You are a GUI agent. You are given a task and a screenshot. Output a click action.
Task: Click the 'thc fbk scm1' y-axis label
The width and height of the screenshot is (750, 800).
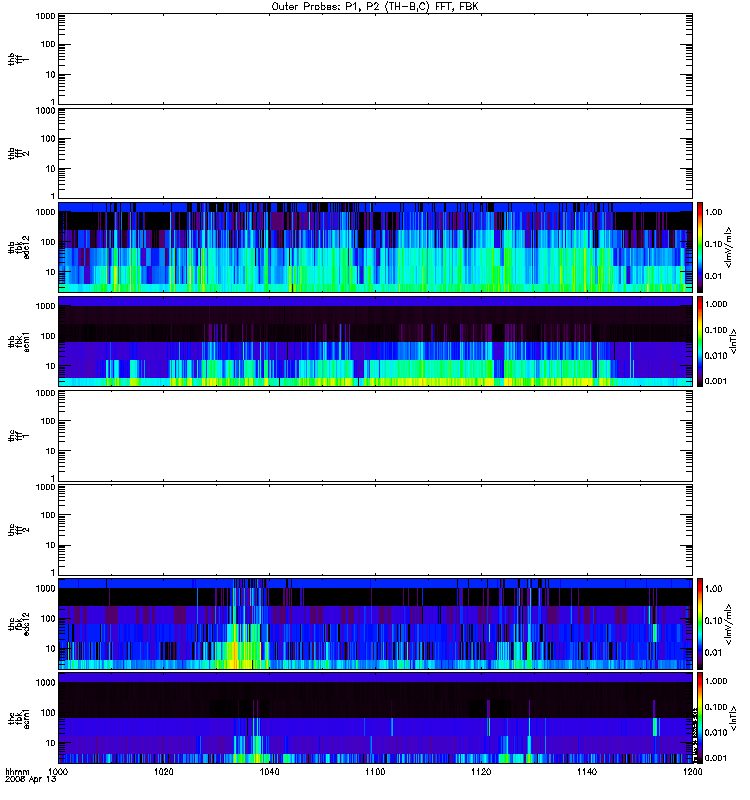pos(18,718)
